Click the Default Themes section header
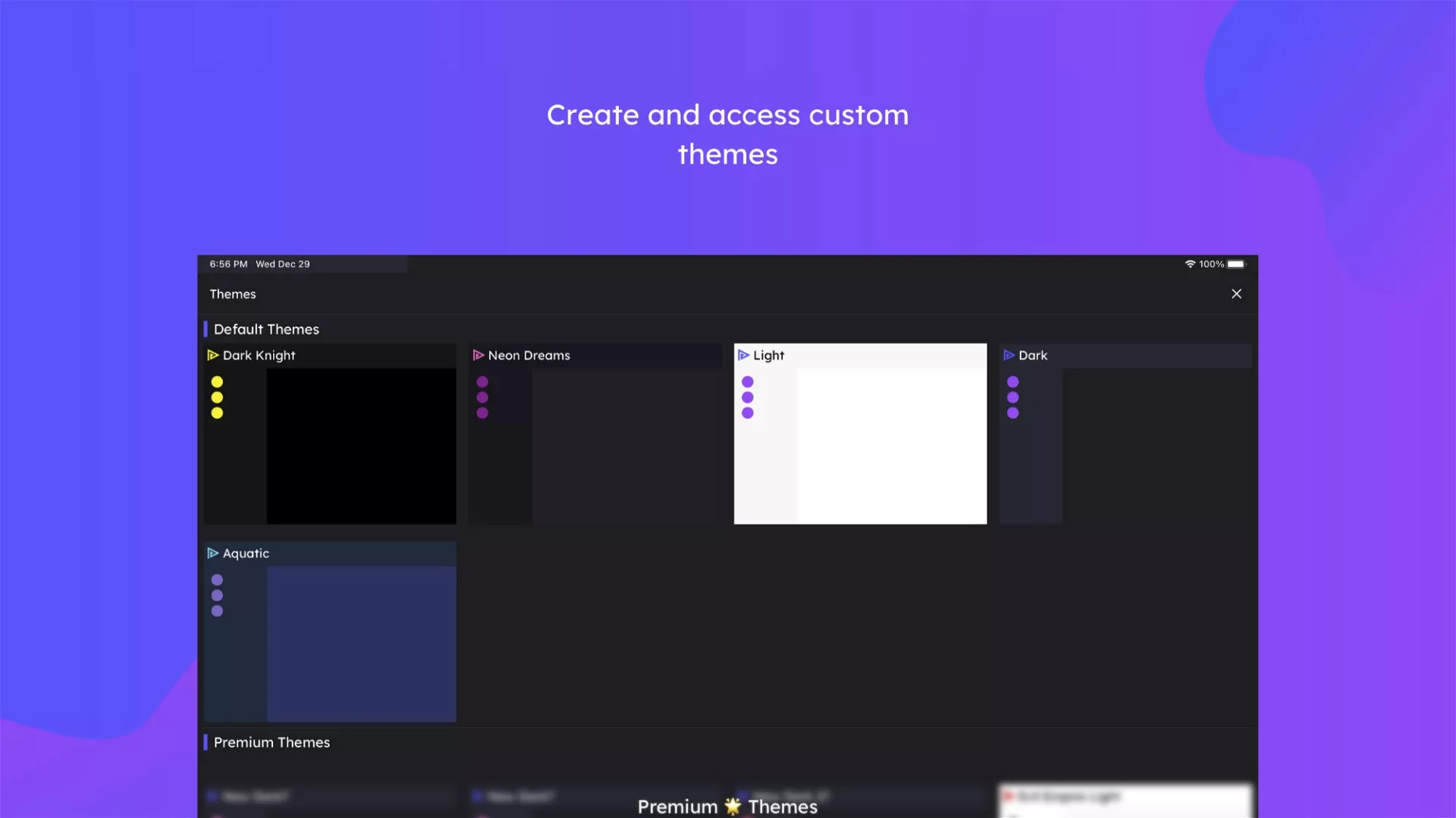The width and height of the screenshot is (1456, 818). (x=266, y=329)
